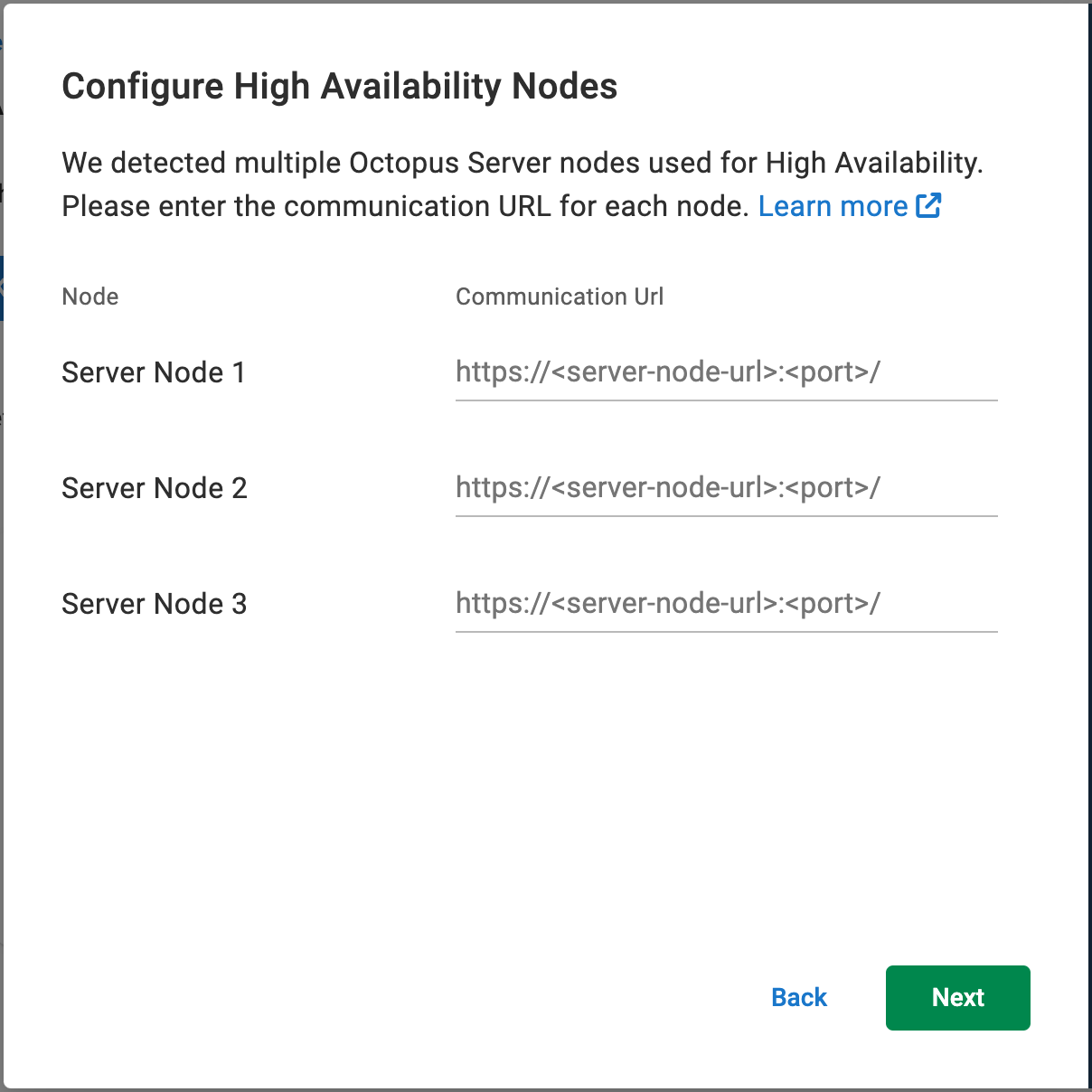Click the Server Node 1 communication URL field
This screenshot has width=1092, height=1092.
(x=723, y=372)
